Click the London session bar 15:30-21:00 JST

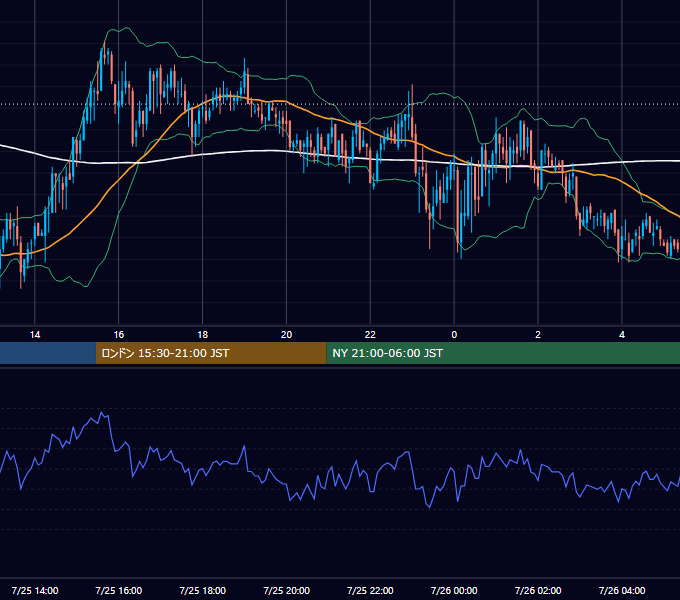coord(211,353)
